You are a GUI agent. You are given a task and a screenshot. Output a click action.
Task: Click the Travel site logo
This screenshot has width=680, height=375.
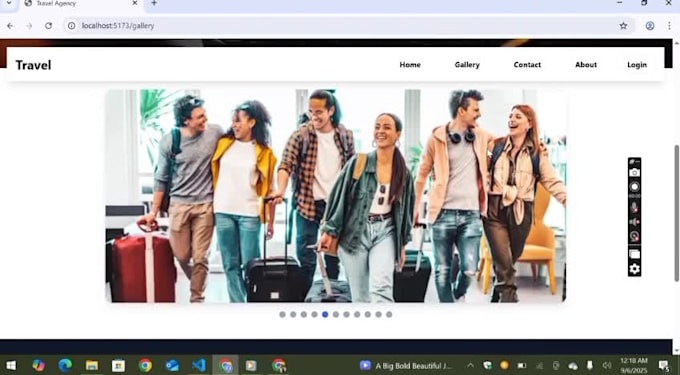click(33, 65)
